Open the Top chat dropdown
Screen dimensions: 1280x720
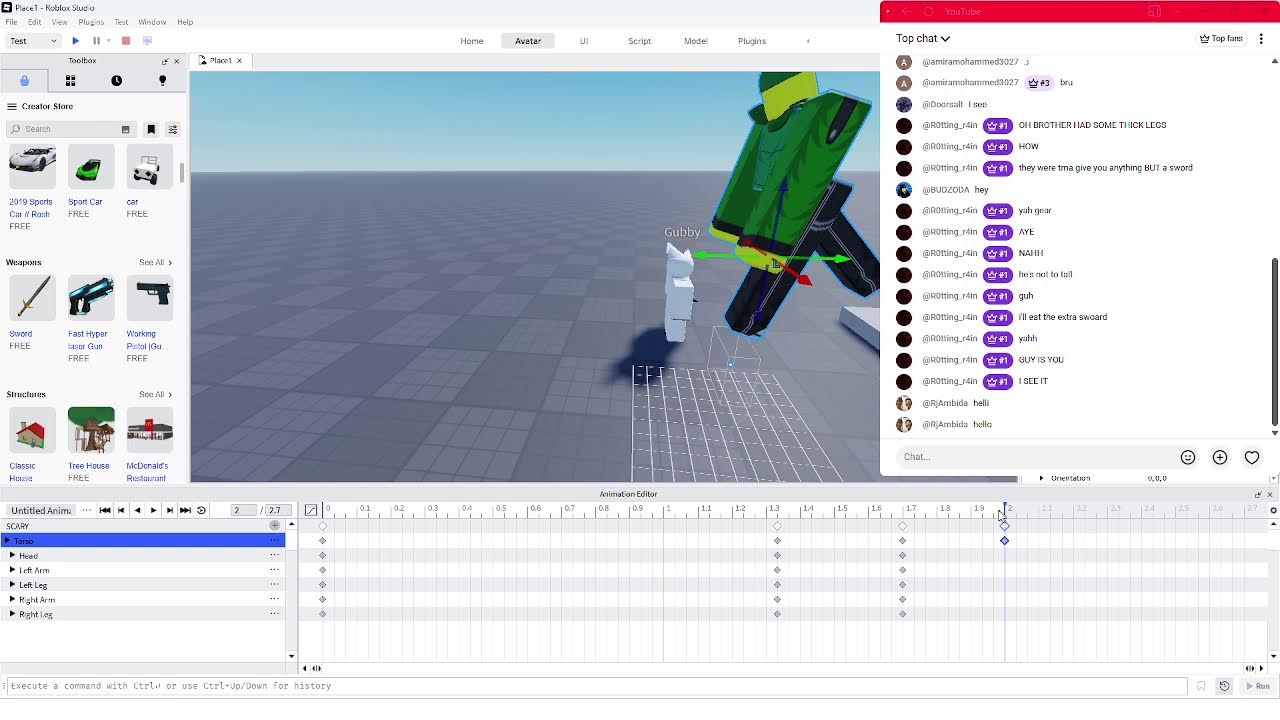(923, 38)
